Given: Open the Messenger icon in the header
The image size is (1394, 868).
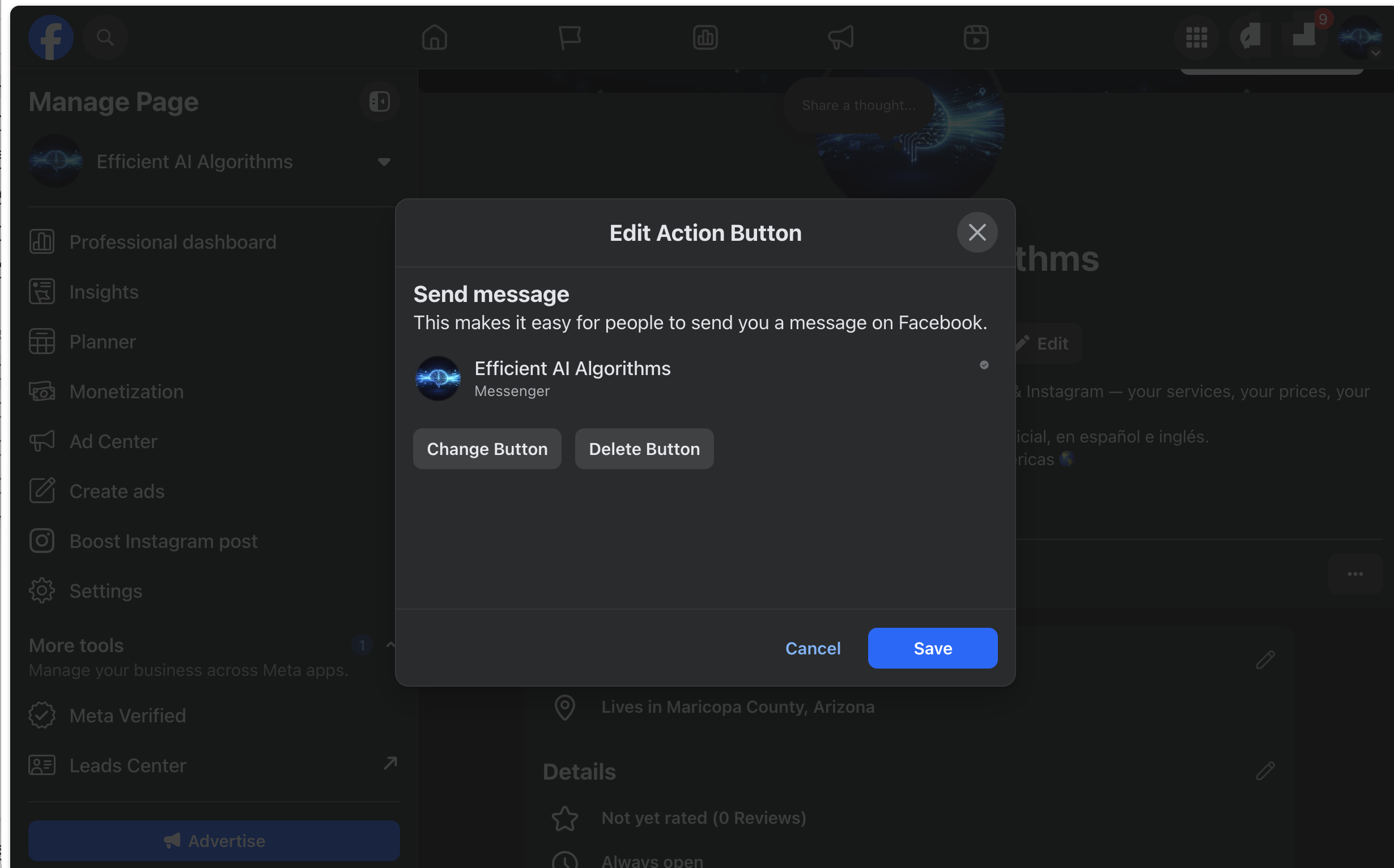Looking at the screenshot, I should [1251, 37].
